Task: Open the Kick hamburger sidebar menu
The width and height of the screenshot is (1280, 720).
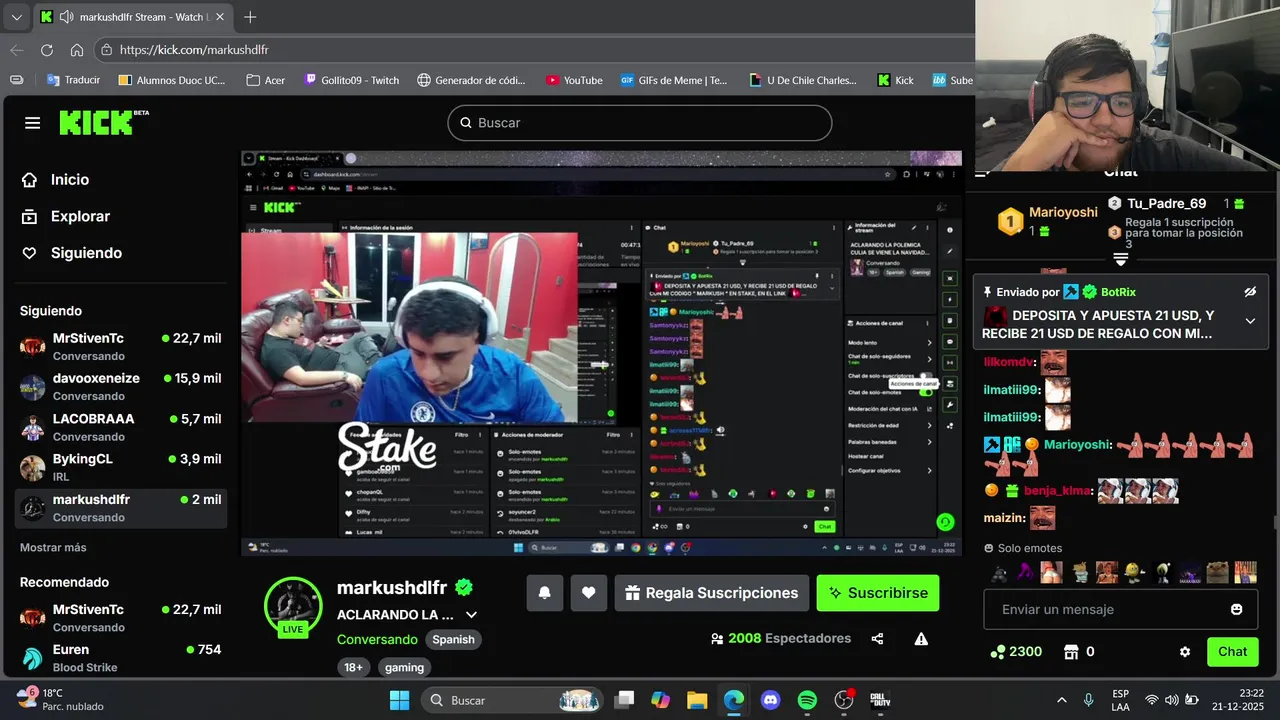Action: (33, 123)
